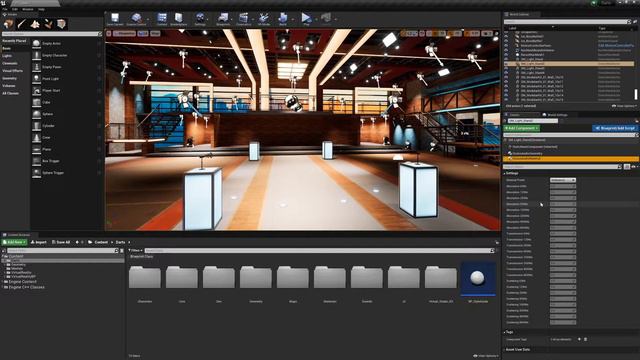Open the Perspective view dropdown
This screenshot has height=360, width=640.
pyautogui.click(x=124, y=33)
